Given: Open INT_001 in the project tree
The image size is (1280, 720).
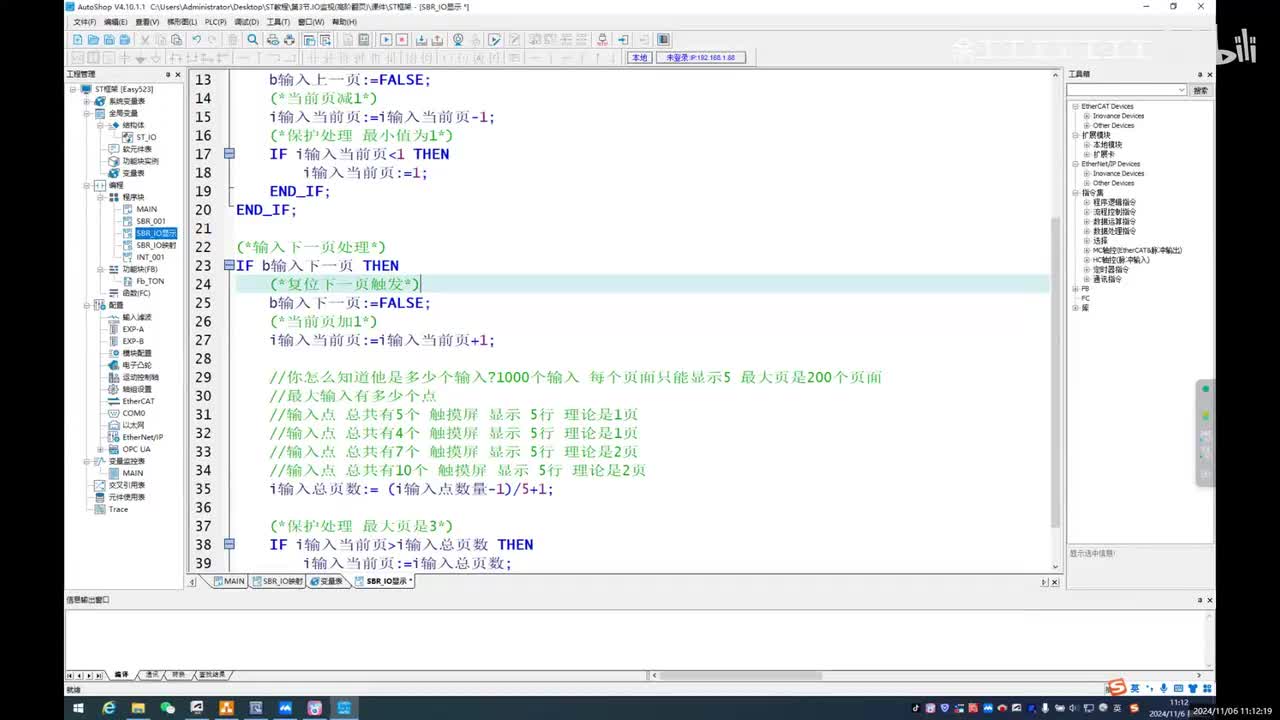Looking at the screenshot, I should tap(150, 257).
